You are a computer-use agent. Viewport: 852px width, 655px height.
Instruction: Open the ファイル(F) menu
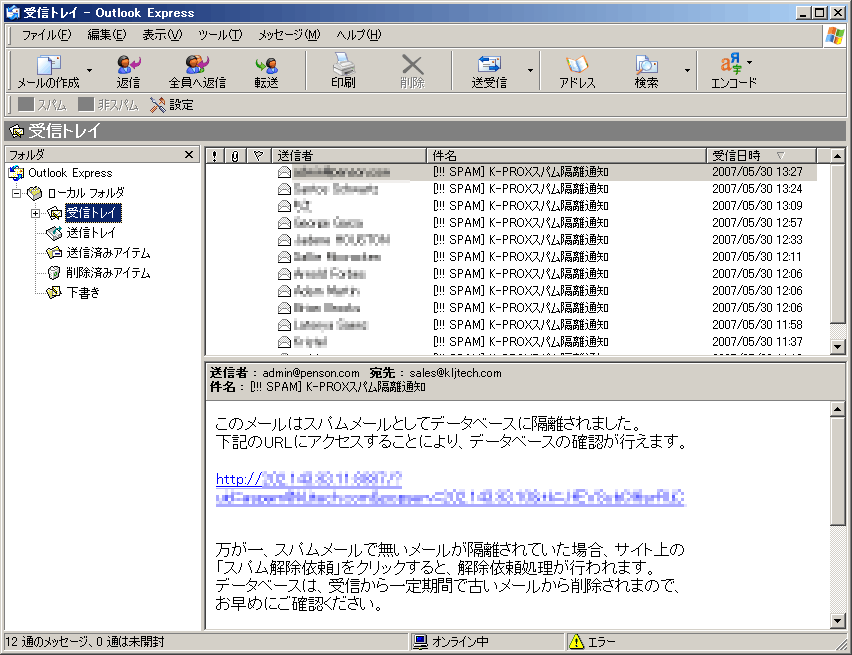click(46, 35)
